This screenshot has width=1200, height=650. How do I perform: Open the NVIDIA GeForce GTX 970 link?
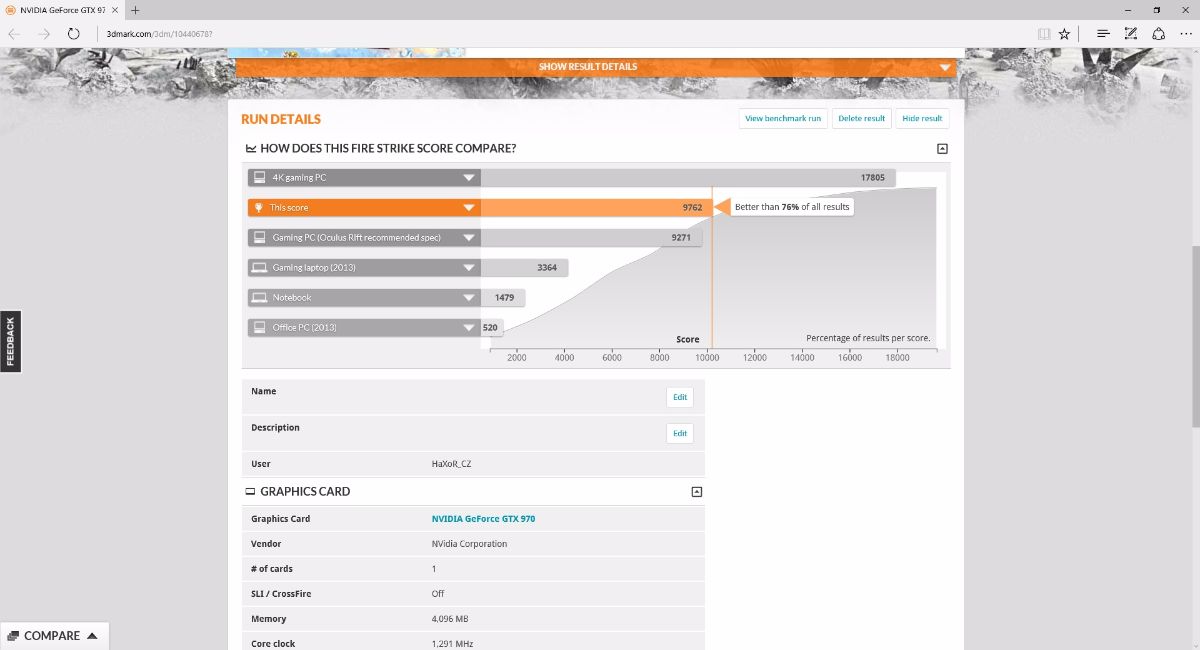point(483,519)
